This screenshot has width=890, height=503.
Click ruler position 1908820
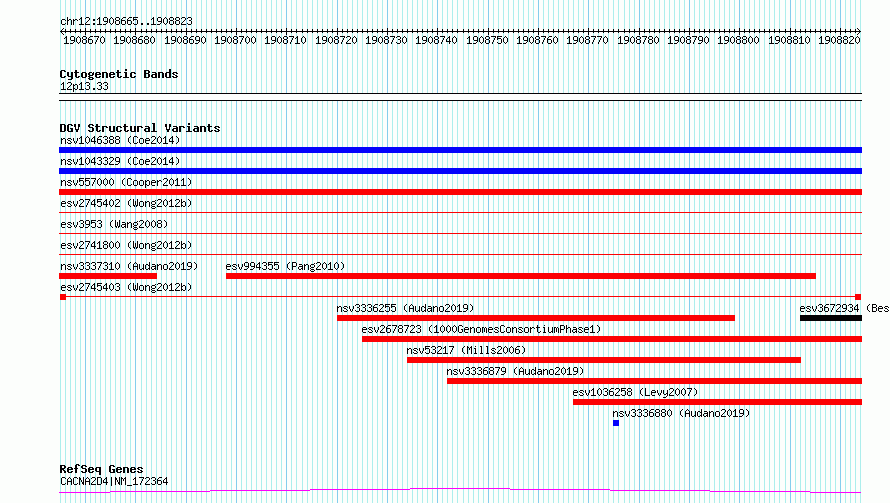click(839, 40)
